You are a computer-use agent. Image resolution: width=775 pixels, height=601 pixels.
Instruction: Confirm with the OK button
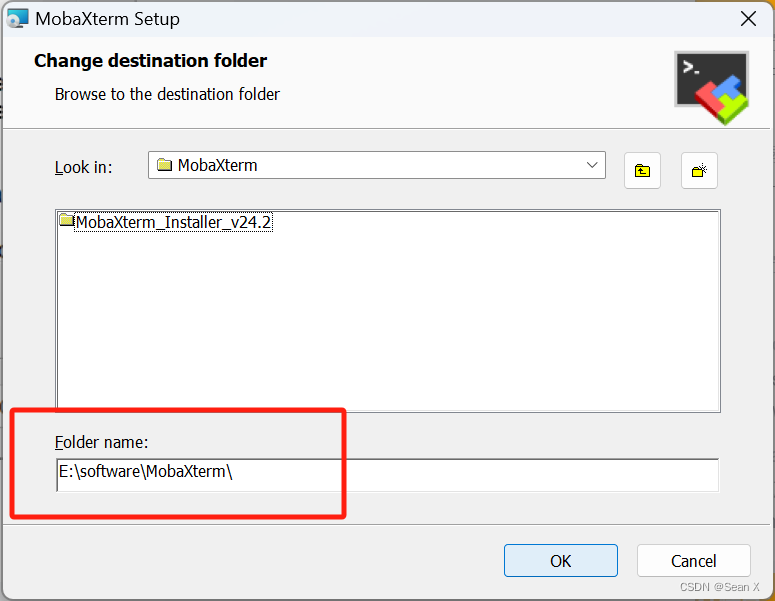point(560,560)
